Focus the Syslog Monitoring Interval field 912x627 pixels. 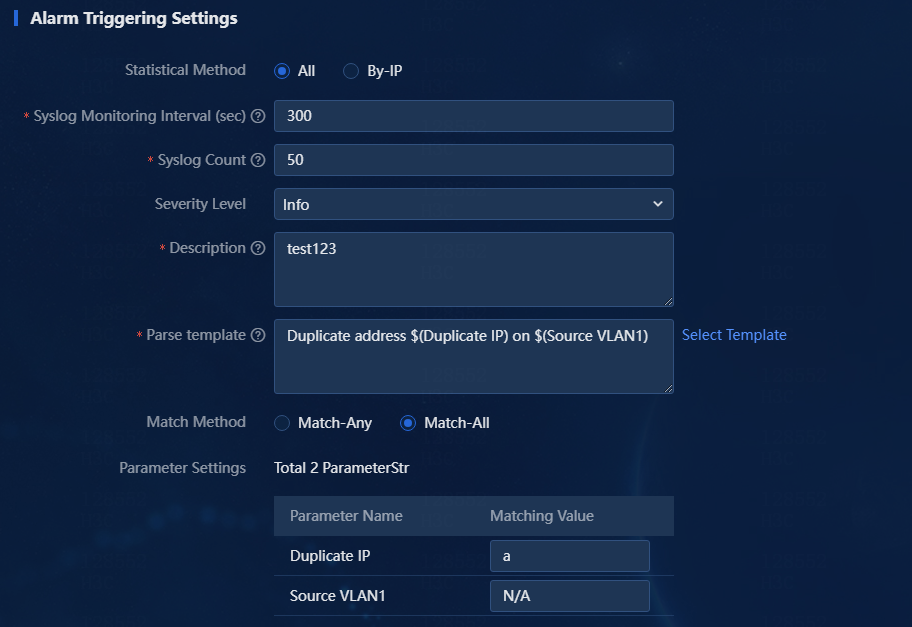coord(473,116)
